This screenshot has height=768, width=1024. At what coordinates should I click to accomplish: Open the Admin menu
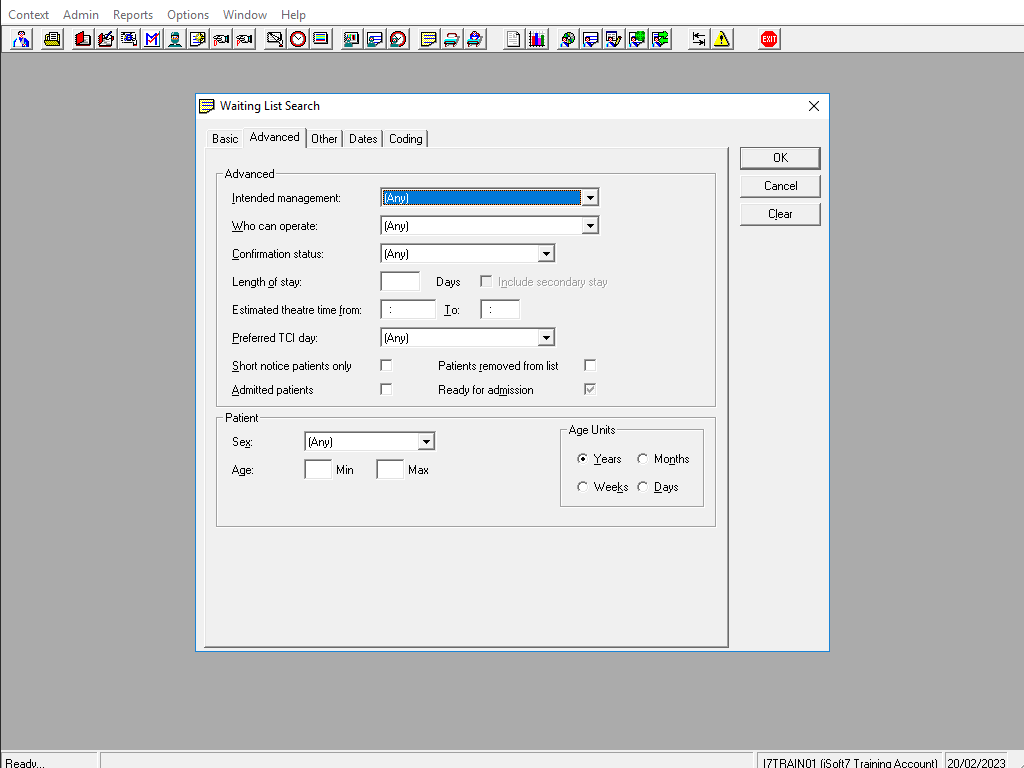(81, 14)
